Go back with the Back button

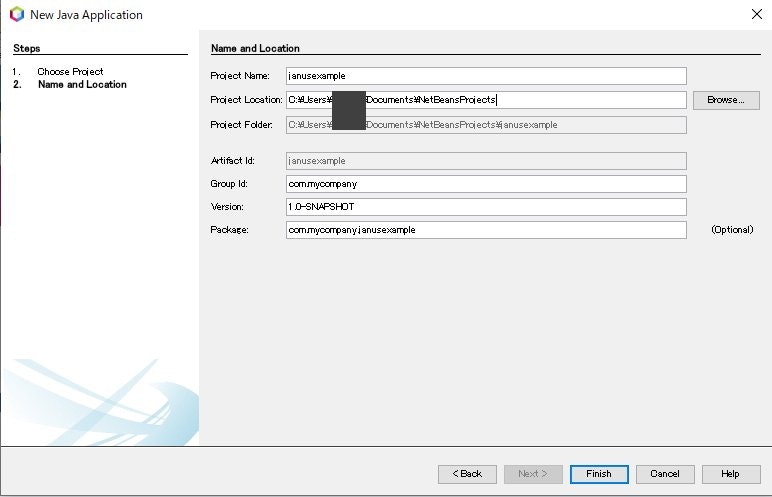pos(467,474)
